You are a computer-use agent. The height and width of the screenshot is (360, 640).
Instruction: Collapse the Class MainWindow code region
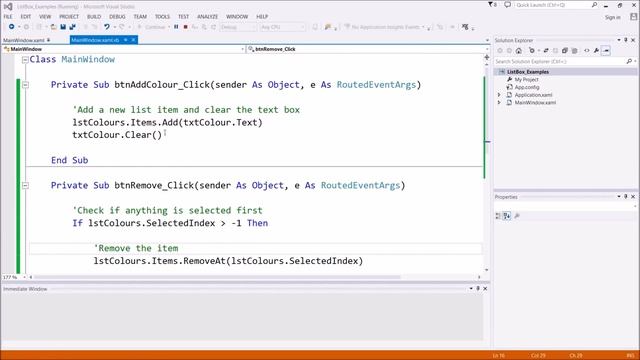[25, 60]
